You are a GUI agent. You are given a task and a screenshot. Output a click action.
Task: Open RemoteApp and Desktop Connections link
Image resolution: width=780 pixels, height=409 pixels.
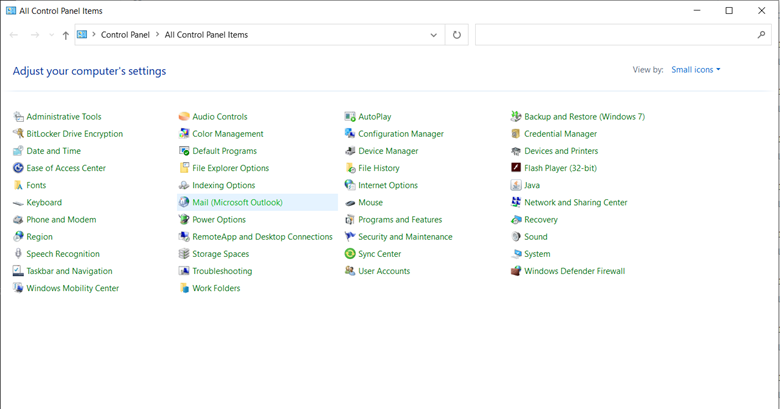click(x=262, y=237)
